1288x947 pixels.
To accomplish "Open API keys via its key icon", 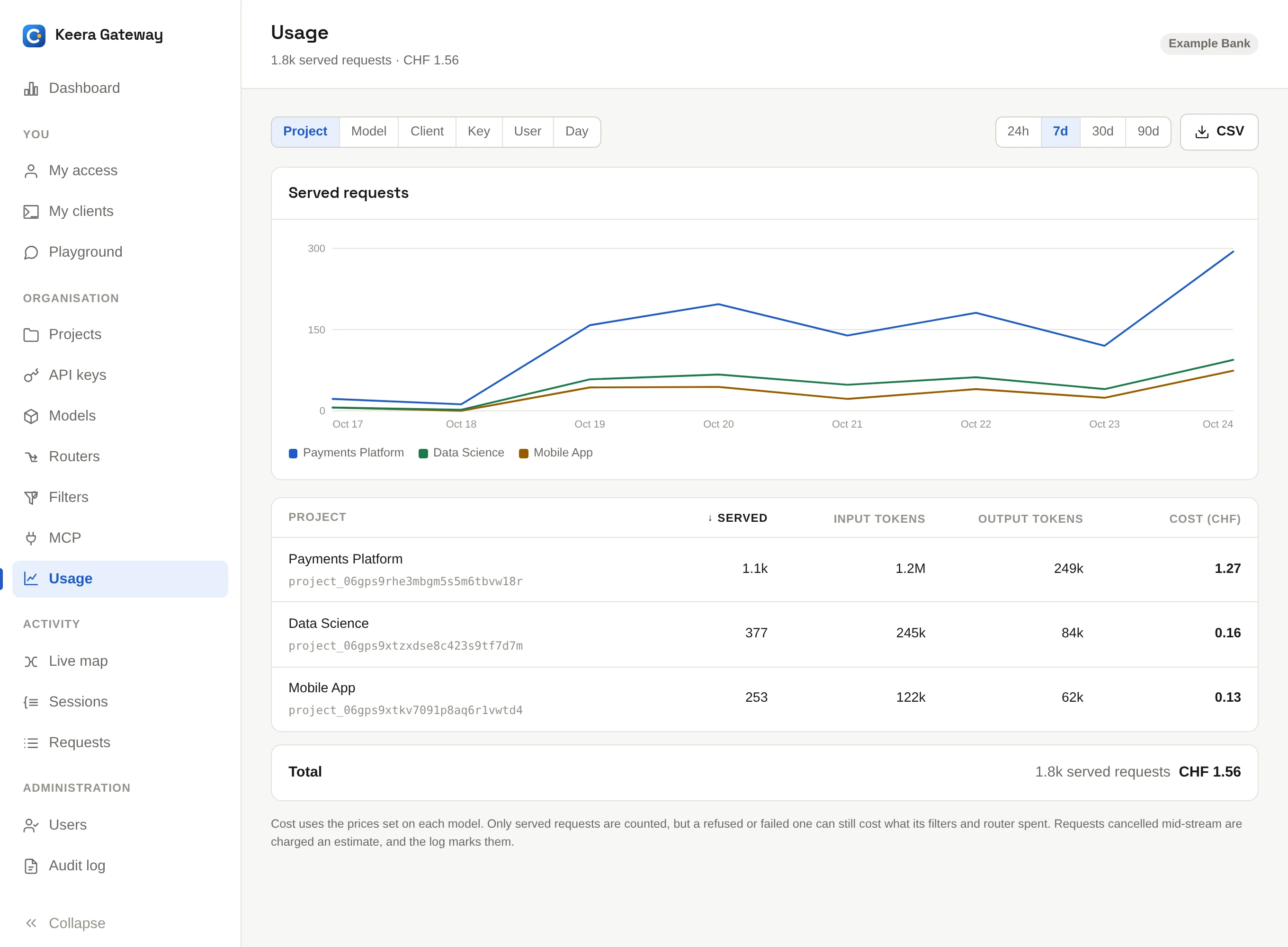I will click(x=31, y=375).
